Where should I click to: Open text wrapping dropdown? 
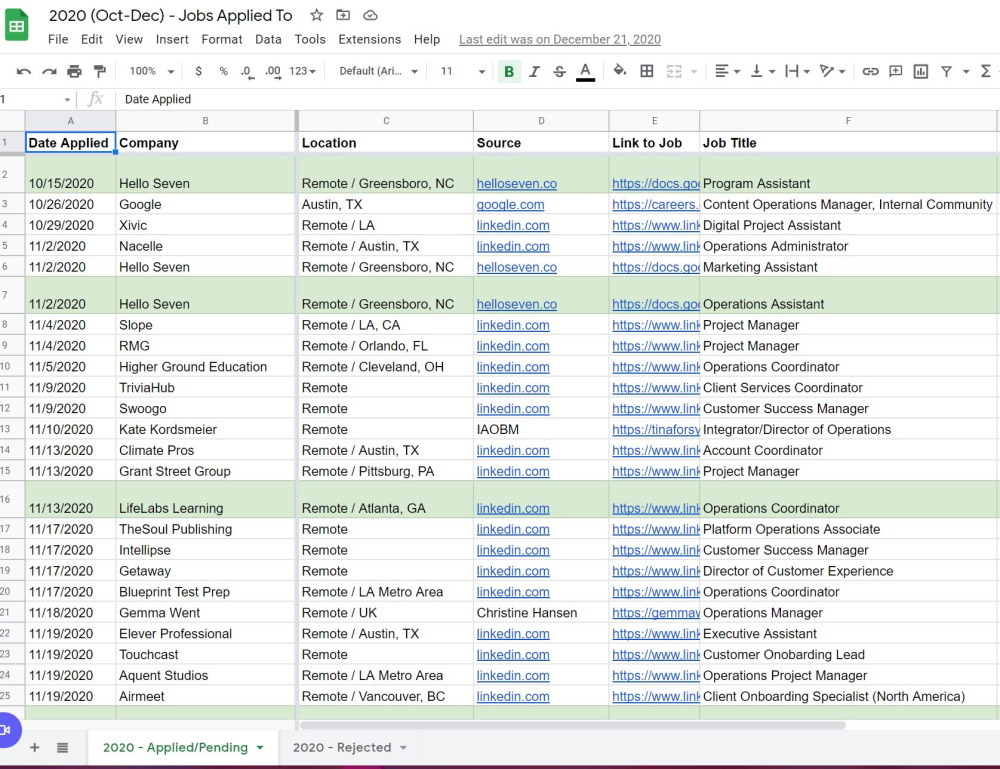[x=797, y=71]
